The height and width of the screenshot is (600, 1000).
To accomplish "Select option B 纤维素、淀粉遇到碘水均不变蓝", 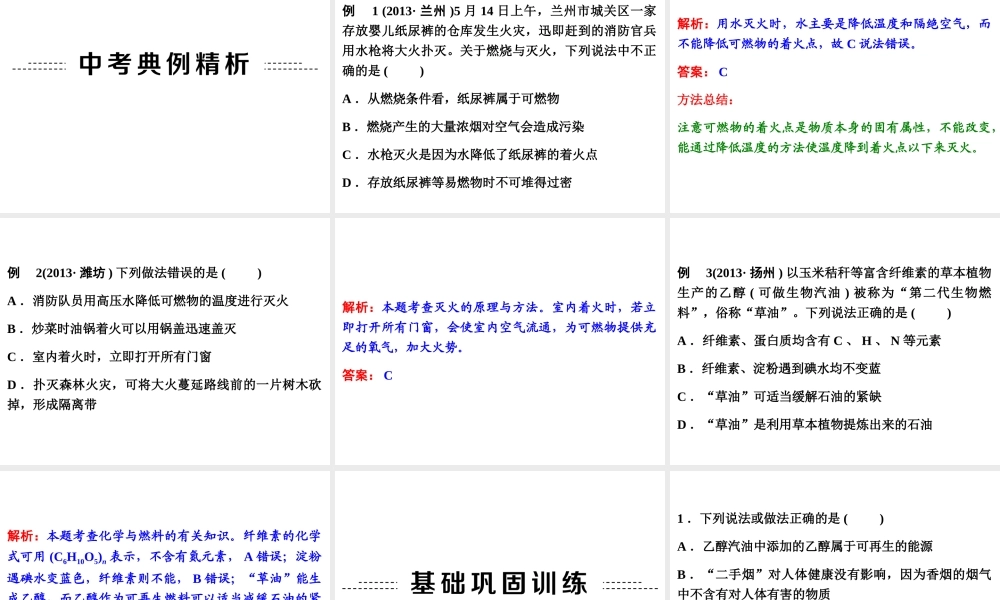I will [779, 369].
